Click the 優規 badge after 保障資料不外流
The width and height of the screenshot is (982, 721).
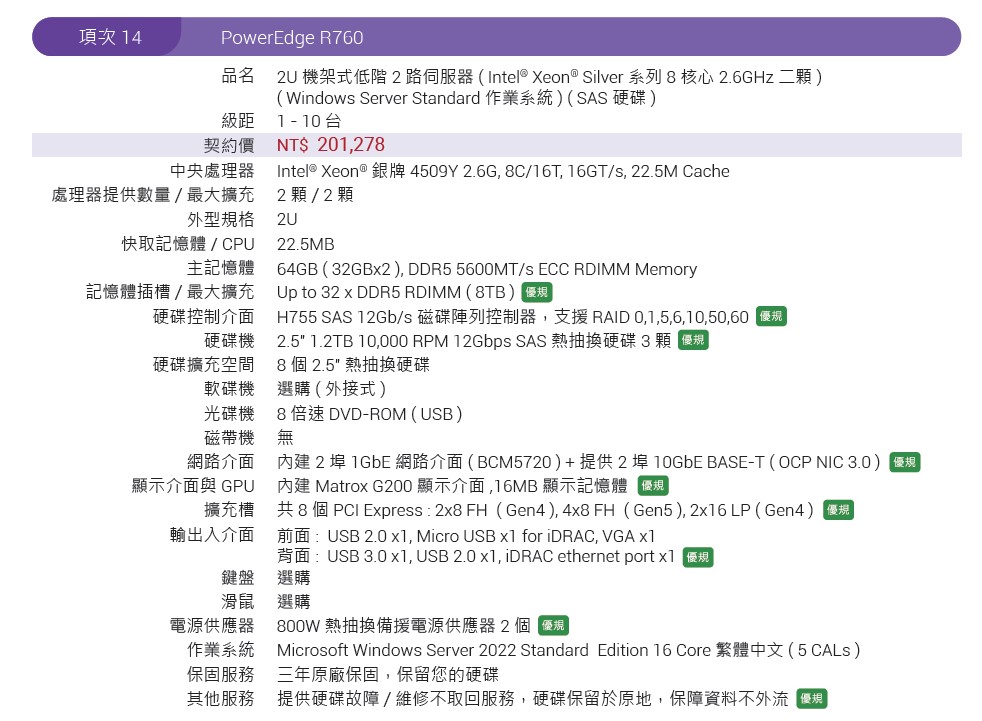point(812,698)
